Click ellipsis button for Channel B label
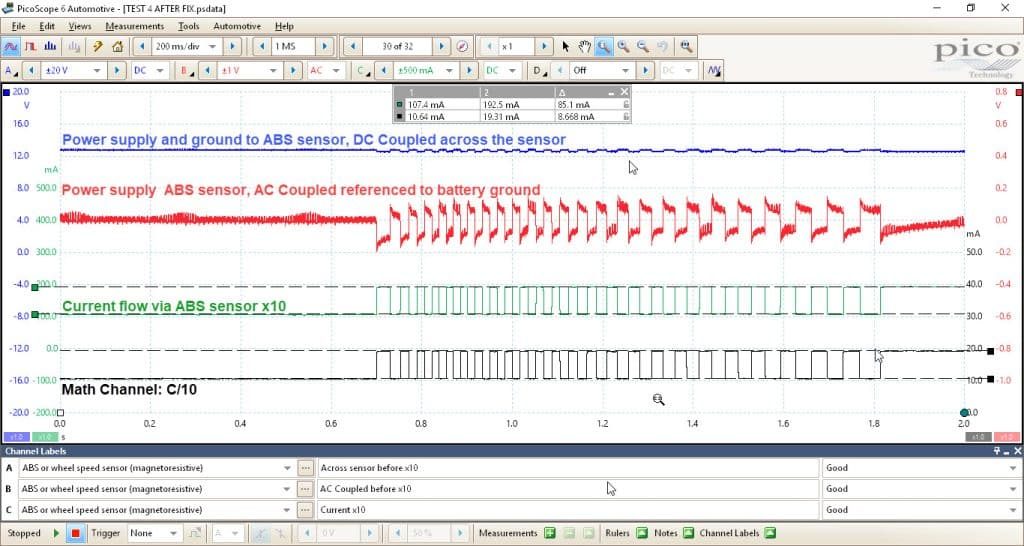The width and height of the screenshot is (1024, 546). pyautogui.click(x=305, y=489)
